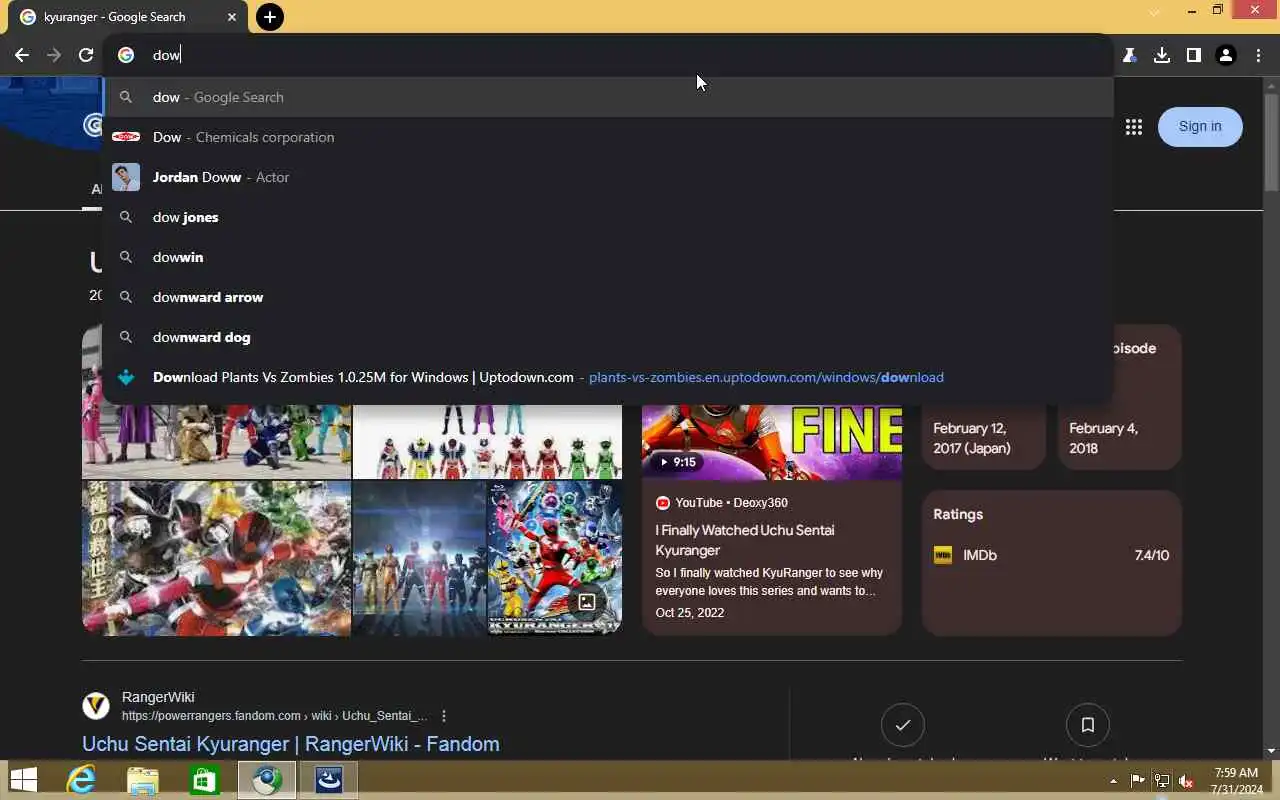Image resolution: width=1280 pixels, height=800 pixels.
Task: Open the tab search chevron in title bar
Action: [1154, 12]
